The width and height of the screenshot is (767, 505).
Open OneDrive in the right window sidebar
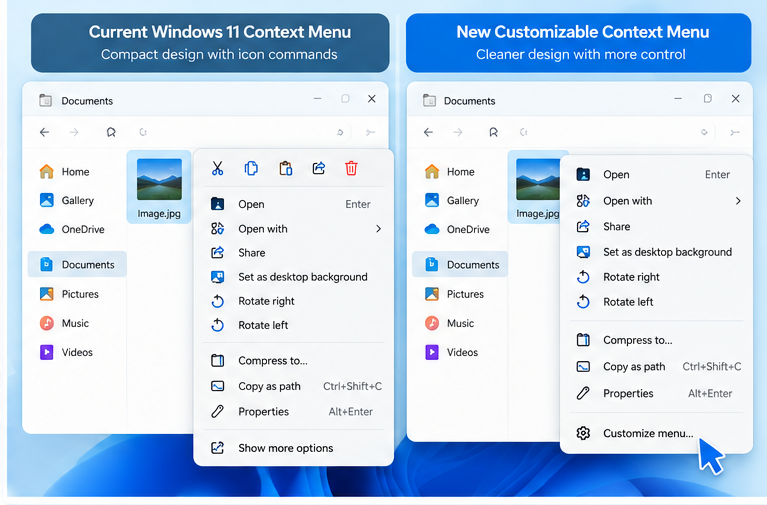(460, 229)
